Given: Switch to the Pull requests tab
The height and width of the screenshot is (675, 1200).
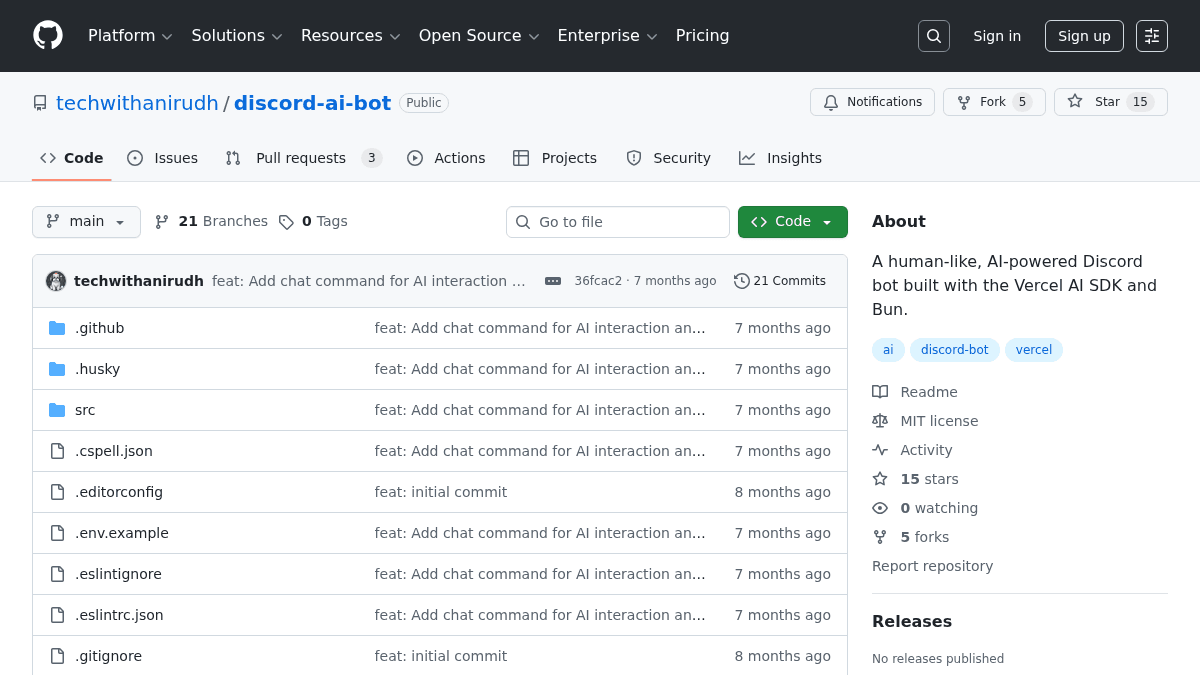Looking at the screenshot, I should pyautogui.click(x=304, y=158).
